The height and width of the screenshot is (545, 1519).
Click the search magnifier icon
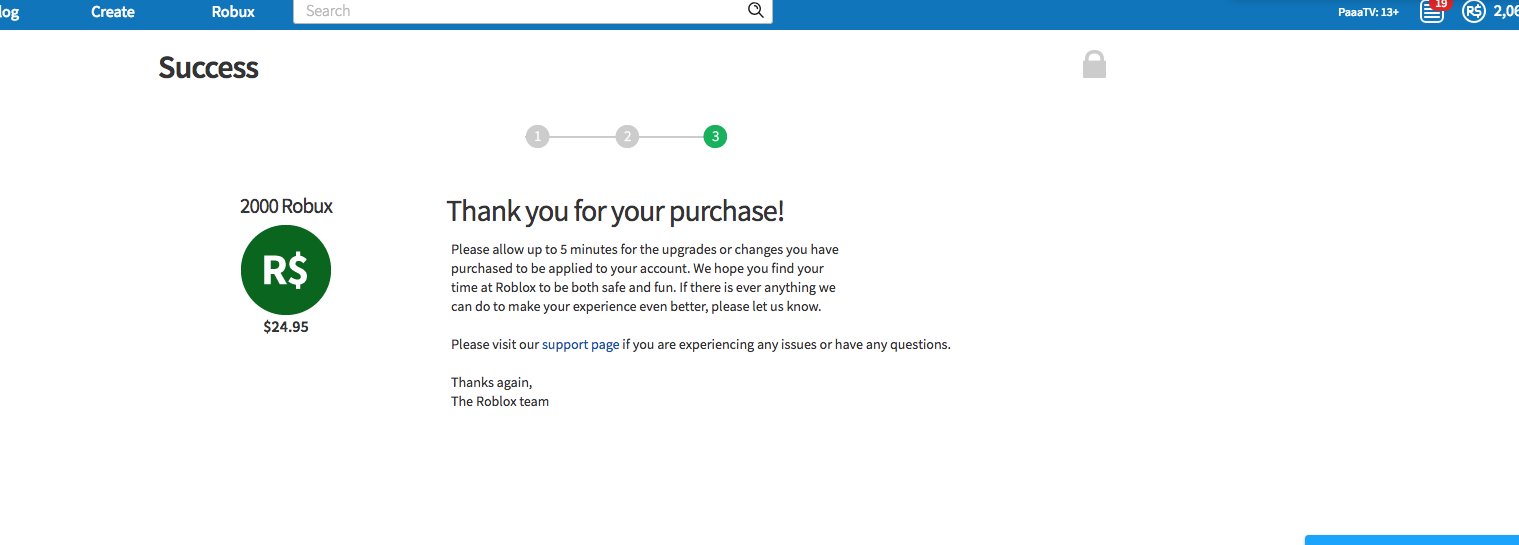(x=755, y=11)
